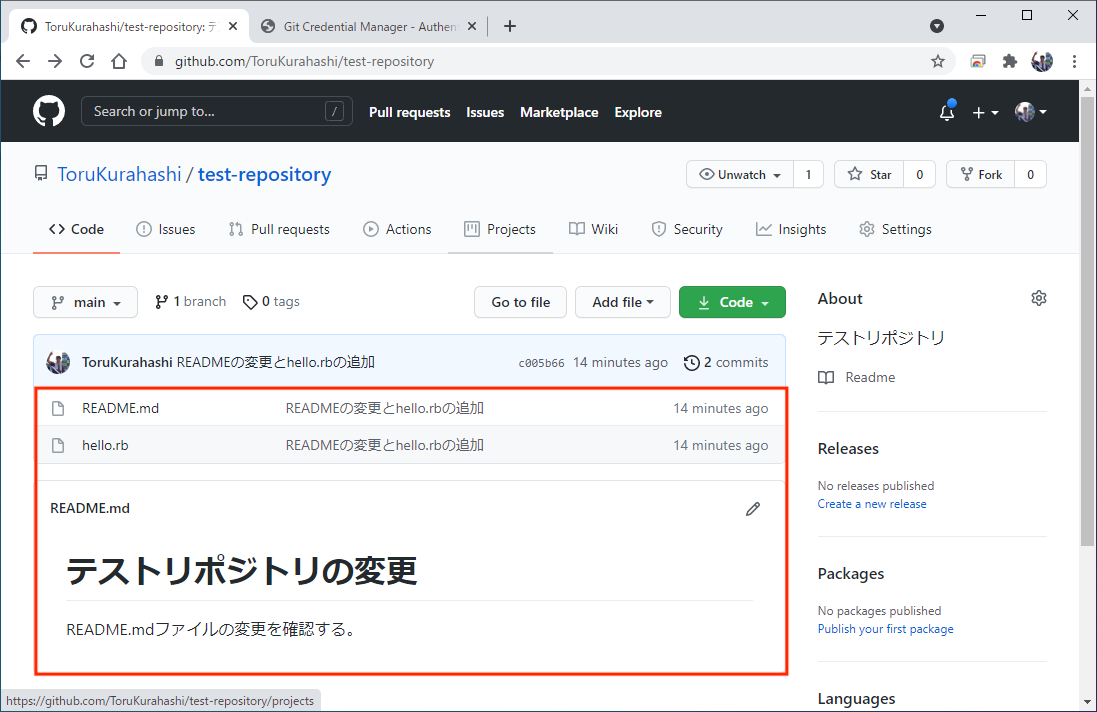Bookmark this page with the star icon
The height and width of the screenshot is (712, 1097).
coord(938,62)
